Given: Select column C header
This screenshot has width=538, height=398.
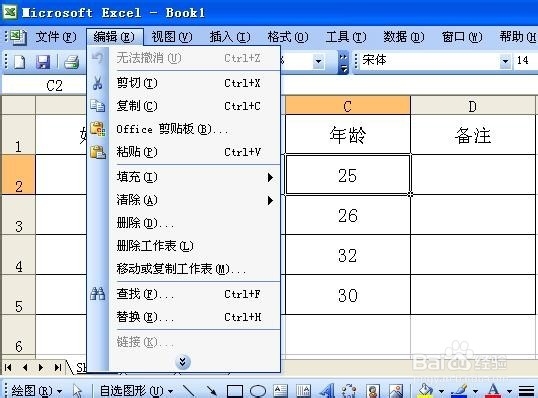Looking at the screenshot, I should pyautogui.click(x=348, y=106).
